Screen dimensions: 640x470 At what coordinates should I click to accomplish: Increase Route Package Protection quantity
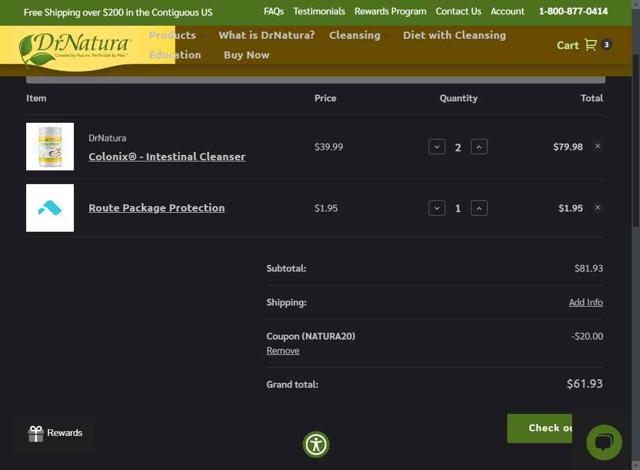pyautogui.click(x=479, y=208)
